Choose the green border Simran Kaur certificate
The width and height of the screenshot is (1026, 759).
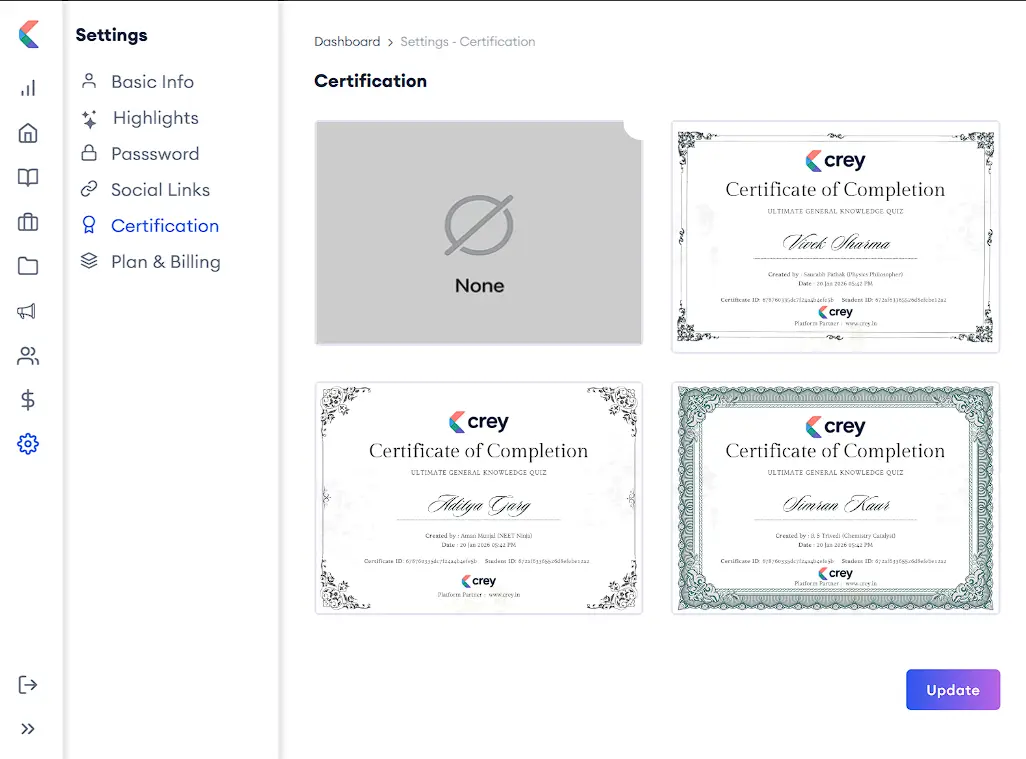pyautogui.click(x=835, y=498)
